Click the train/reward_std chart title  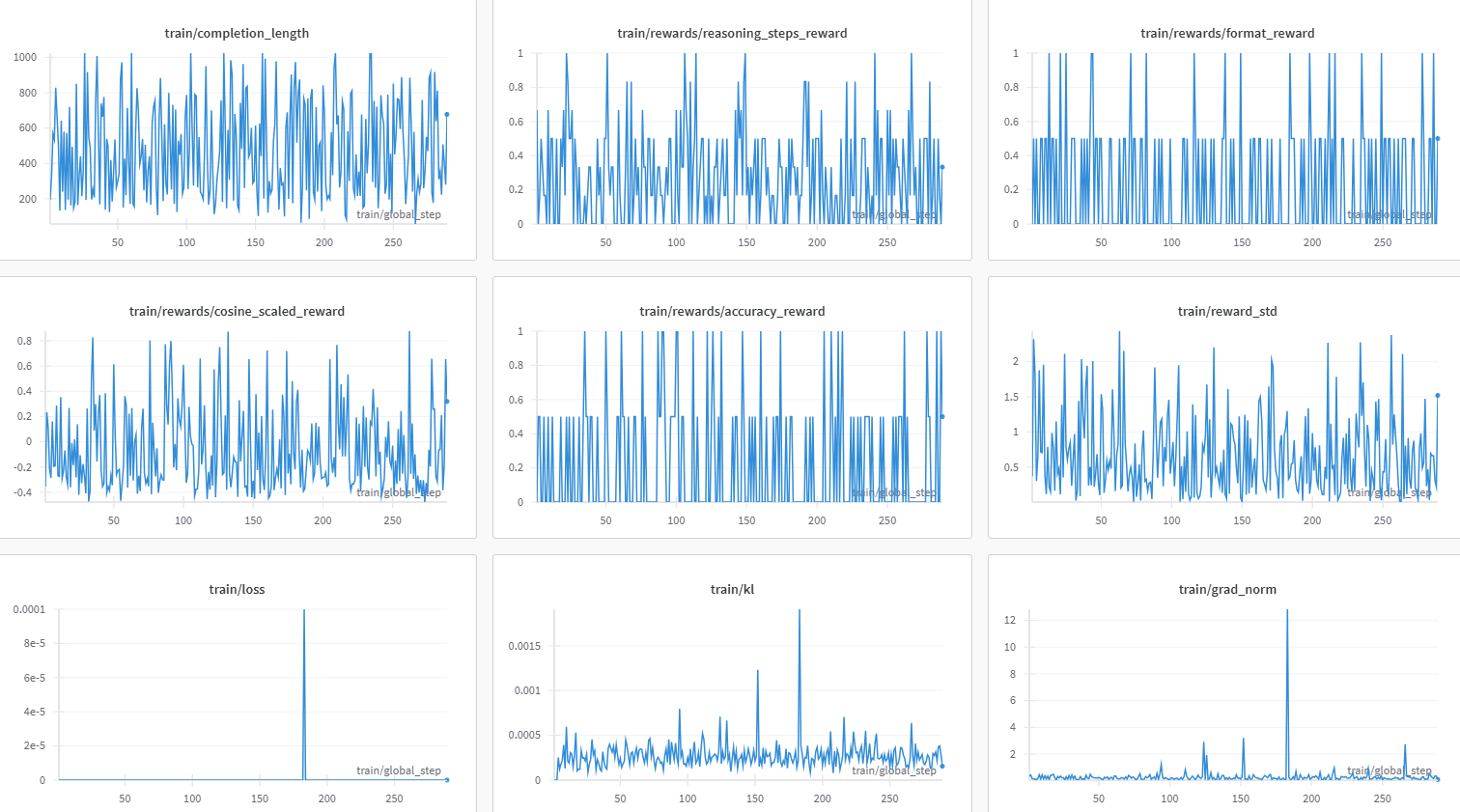click(1227, 311)
